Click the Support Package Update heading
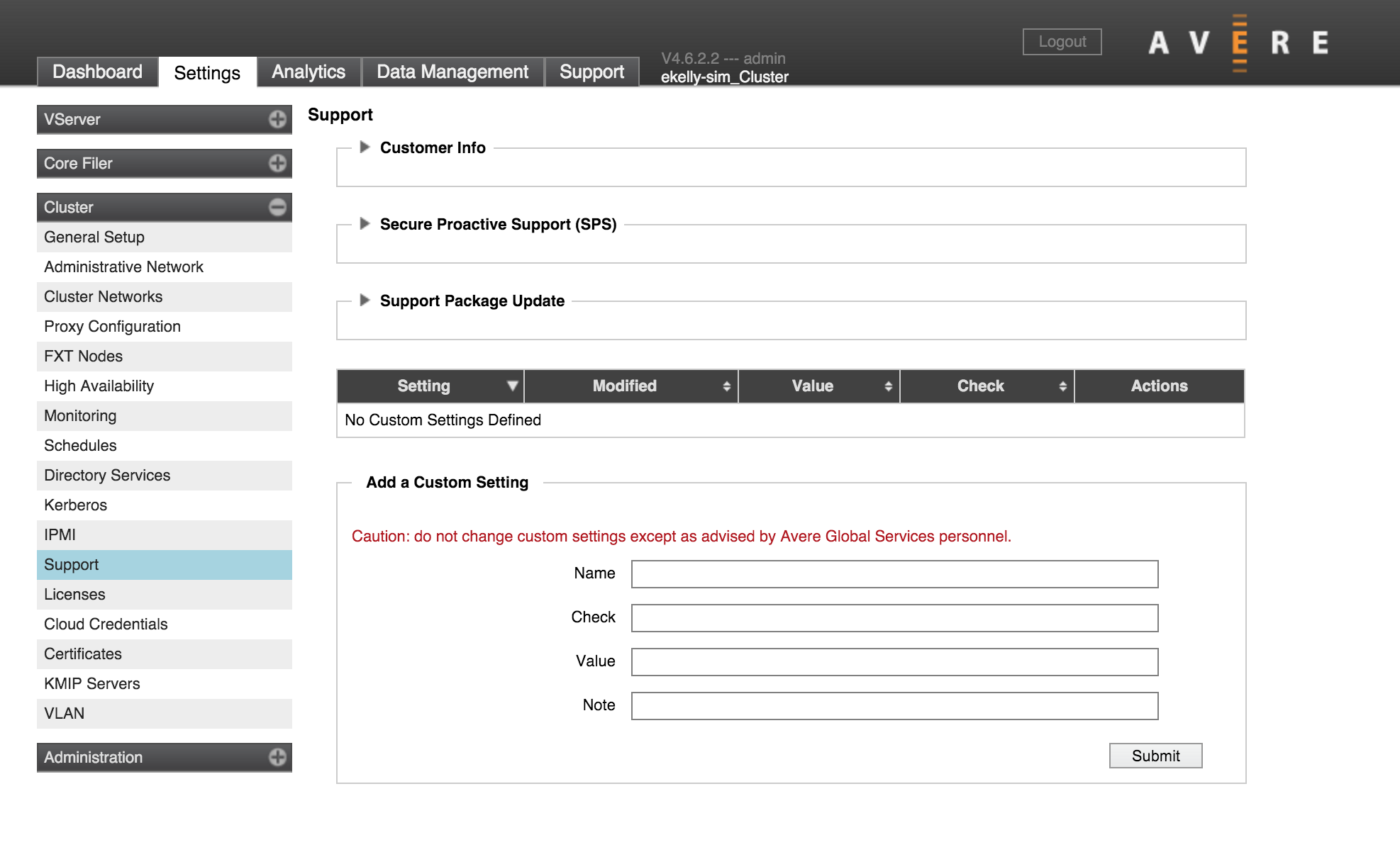Screen dimensions: 1400x857 472,301
